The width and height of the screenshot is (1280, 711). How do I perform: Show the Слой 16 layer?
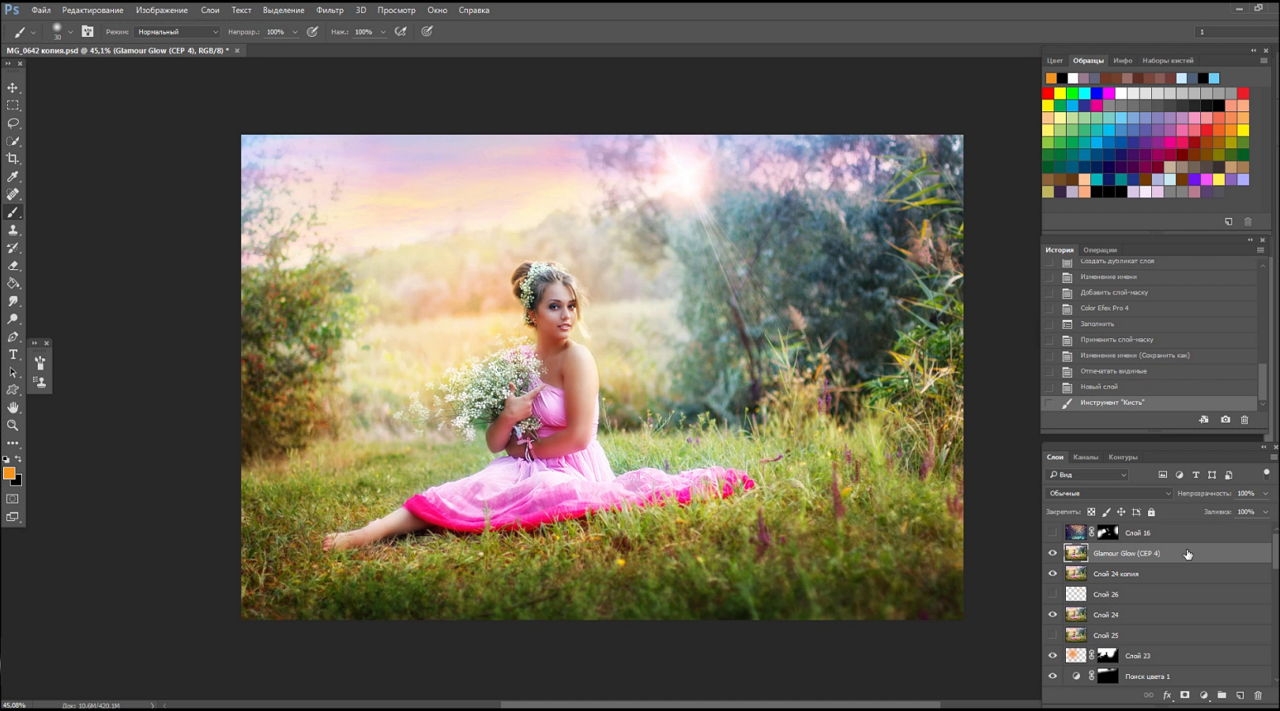(1052, 533)
